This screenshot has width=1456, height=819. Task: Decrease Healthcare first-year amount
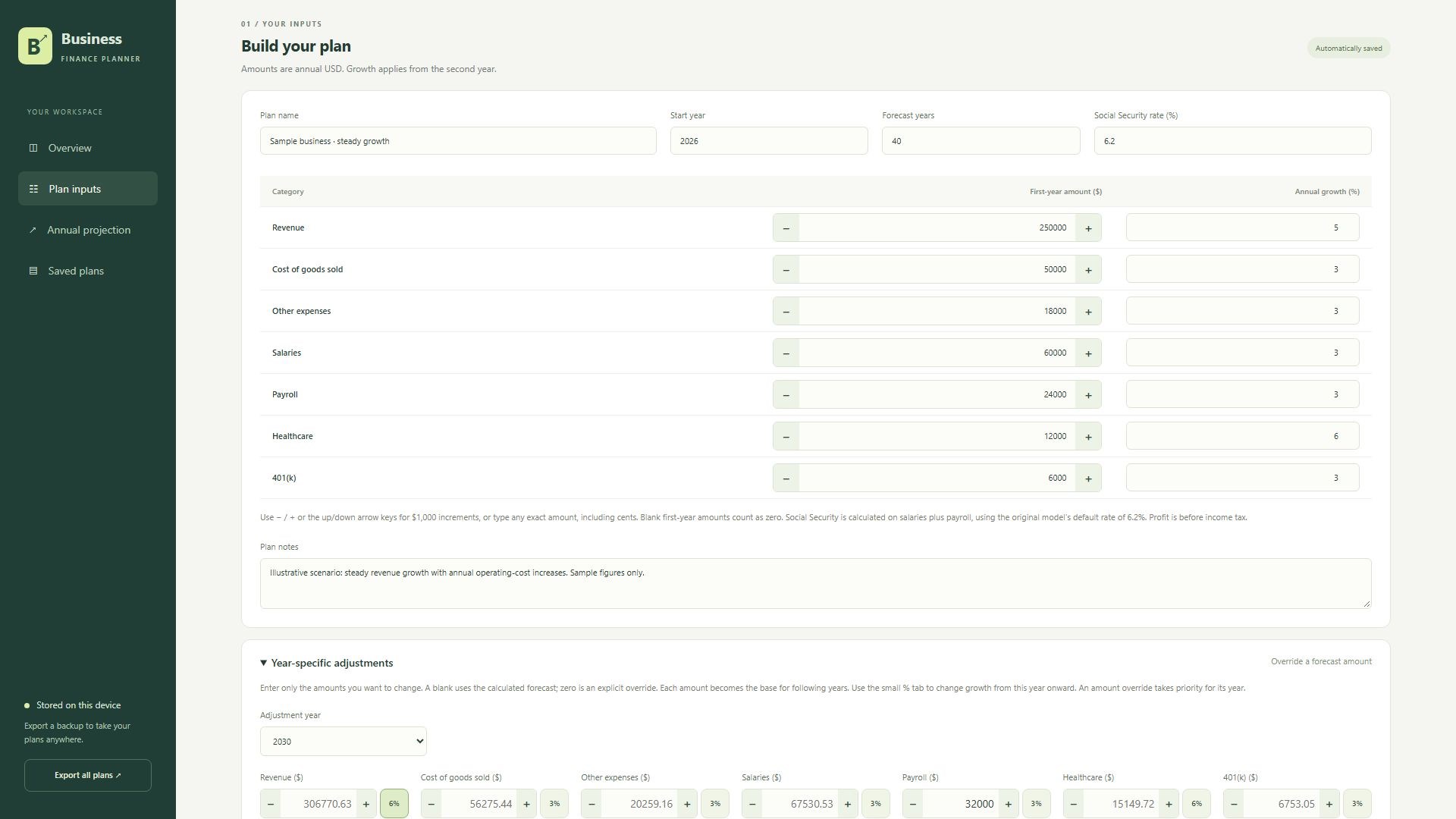point(786,437)
